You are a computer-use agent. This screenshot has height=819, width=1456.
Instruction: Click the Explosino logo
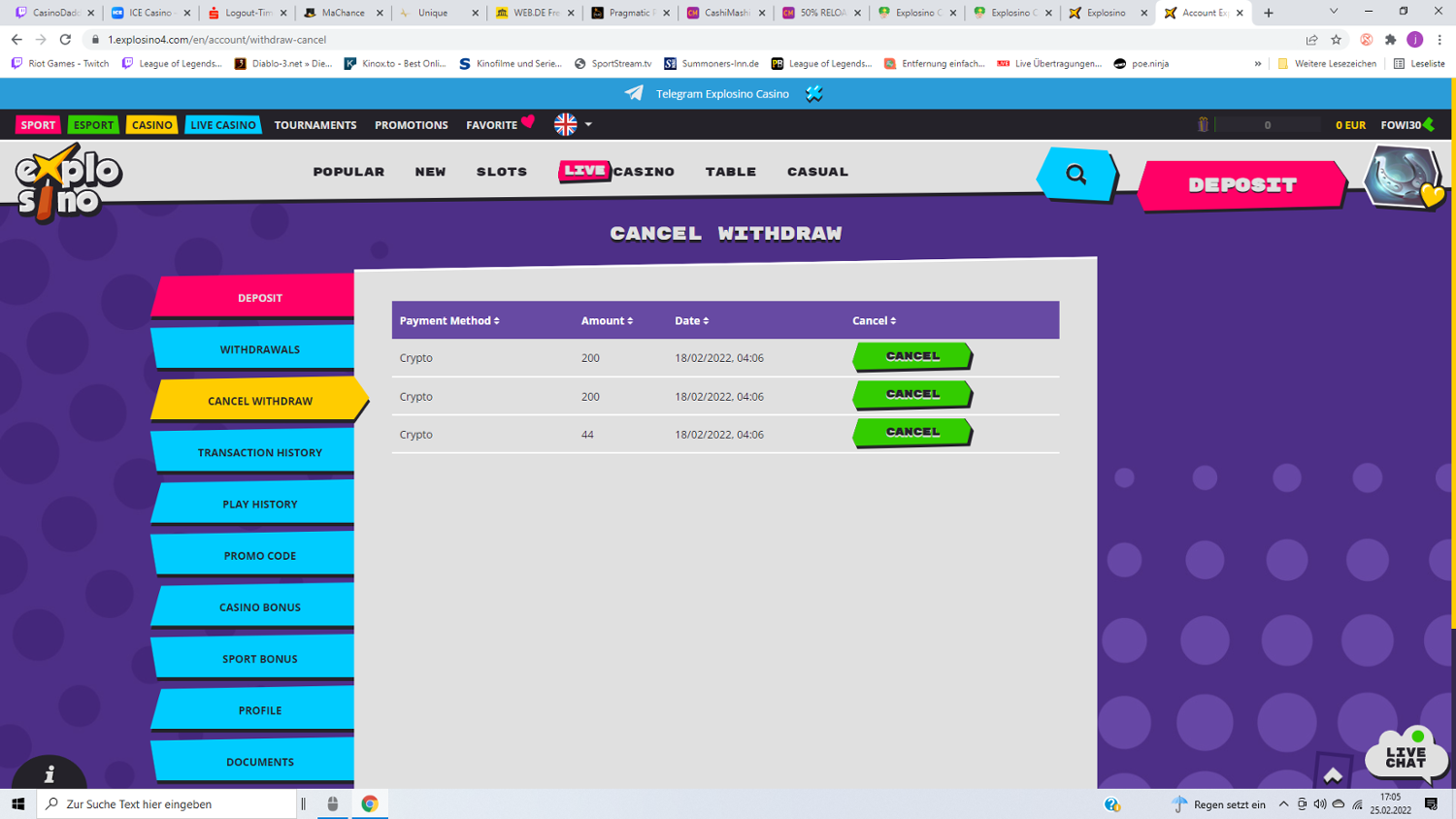(68, 182)
